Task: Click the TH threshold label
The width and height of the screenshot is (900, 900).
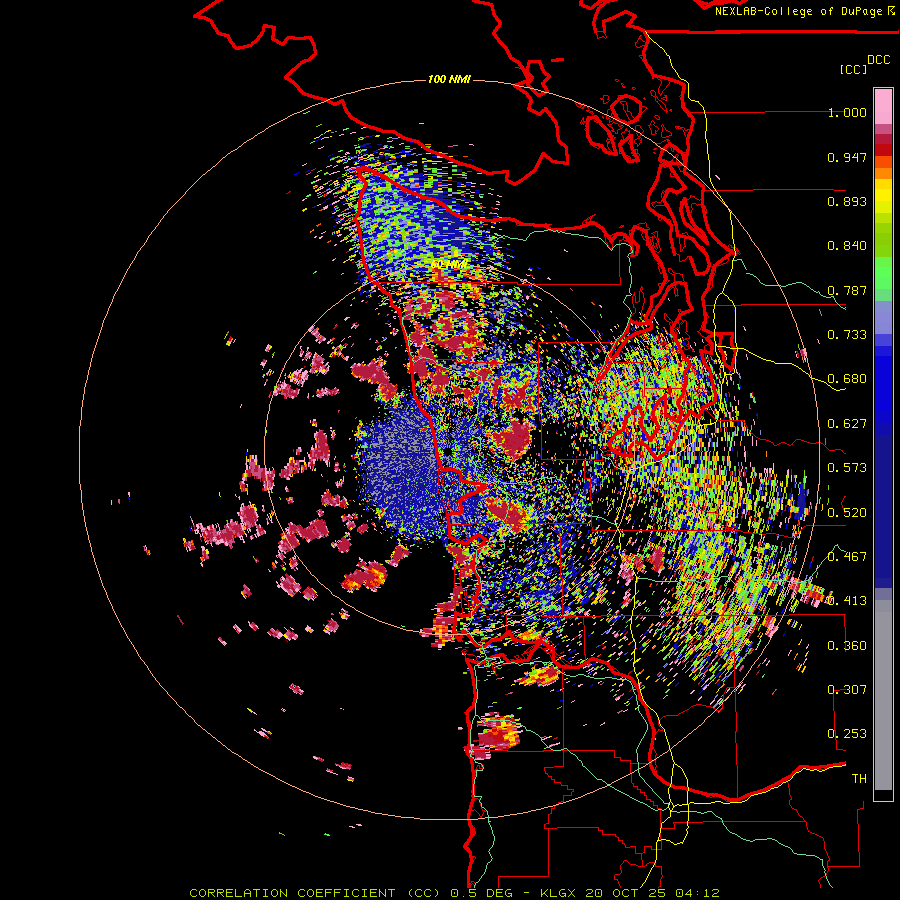Action: click(x=859, y=779)
